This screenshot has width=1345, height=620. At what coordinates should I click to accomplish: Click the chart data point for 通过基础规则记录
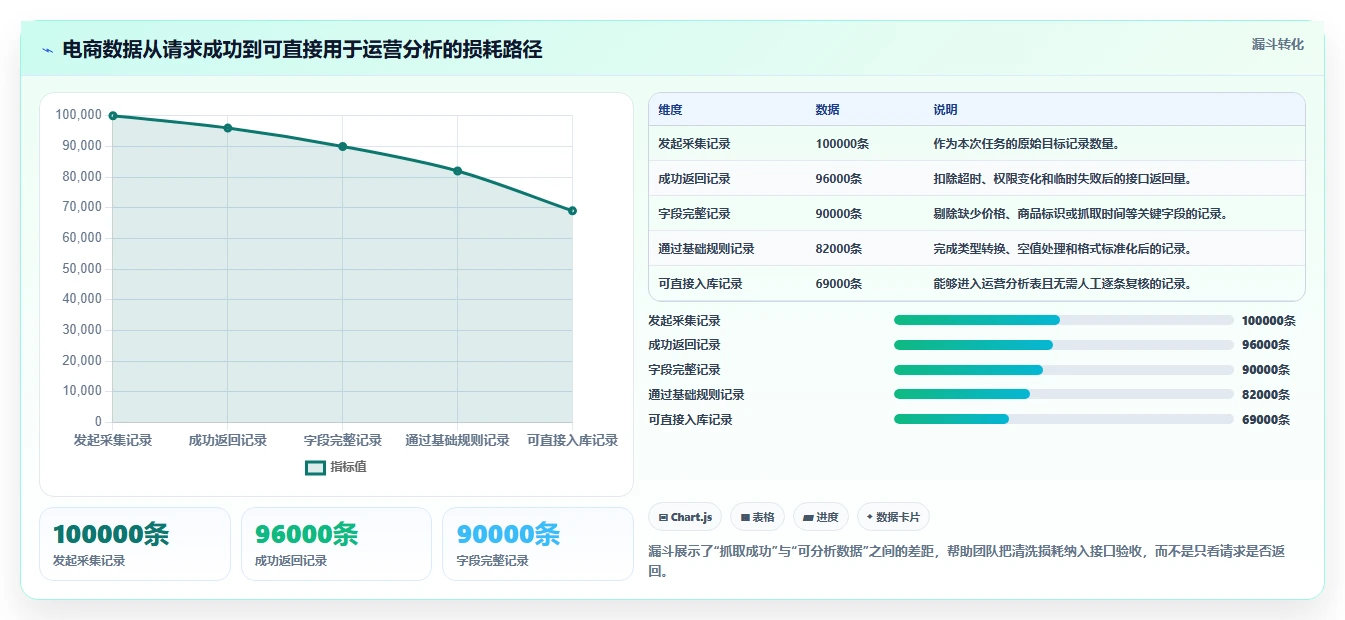click(458, 171)
